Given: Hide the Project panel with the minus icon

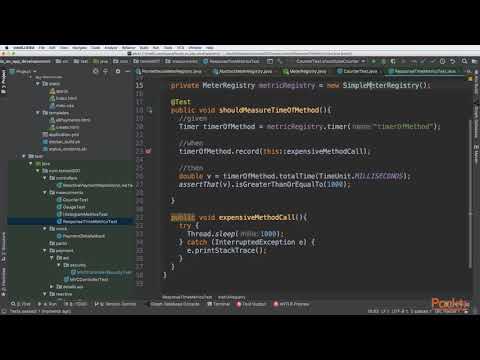Looking at the screenshot, I should click(x=128, y=71).
